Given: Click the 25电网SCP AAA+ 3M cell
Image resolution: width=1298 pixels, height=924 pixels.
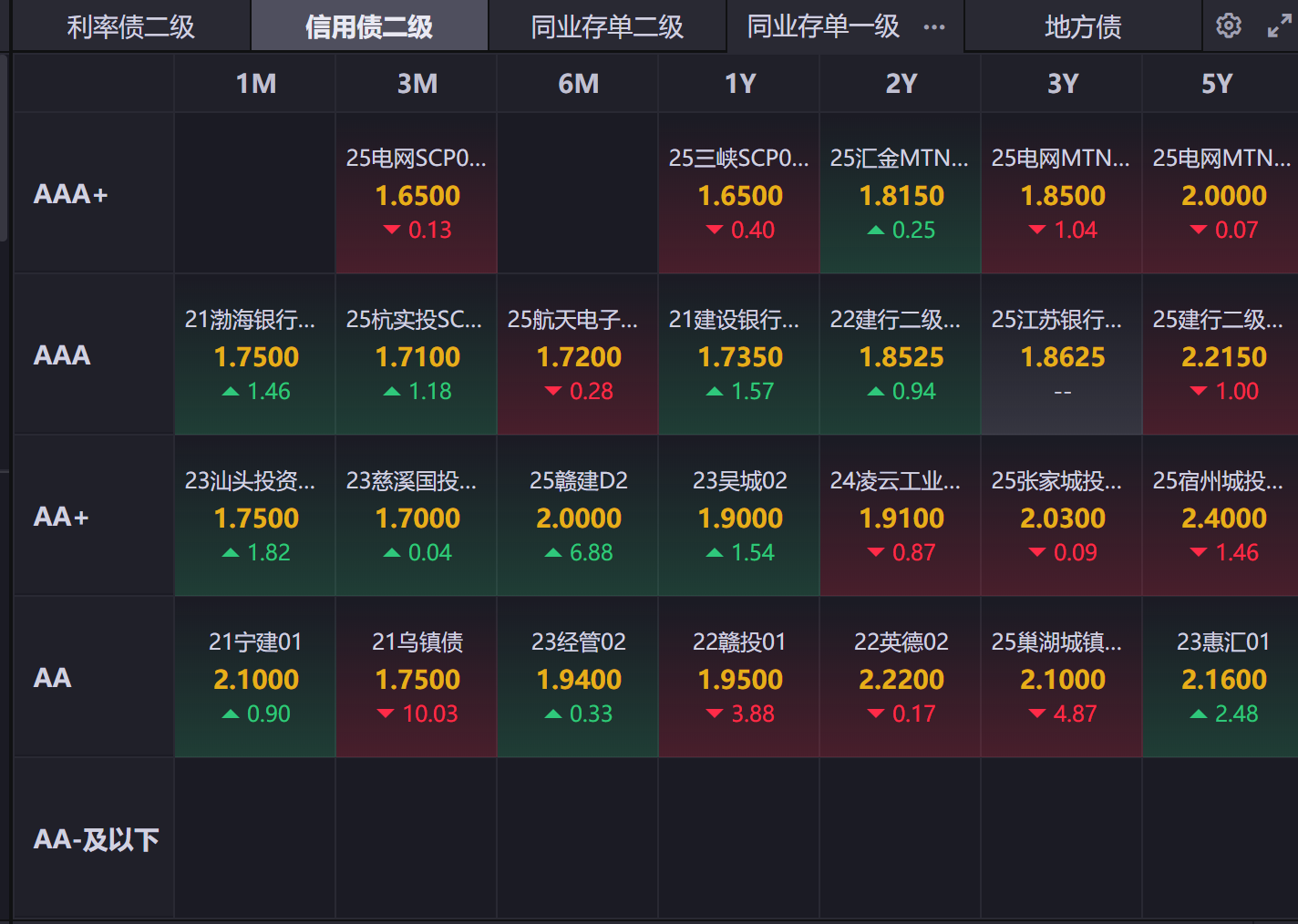Looking at the screenshot, I should pyautogui.click(x=417, y=193).
